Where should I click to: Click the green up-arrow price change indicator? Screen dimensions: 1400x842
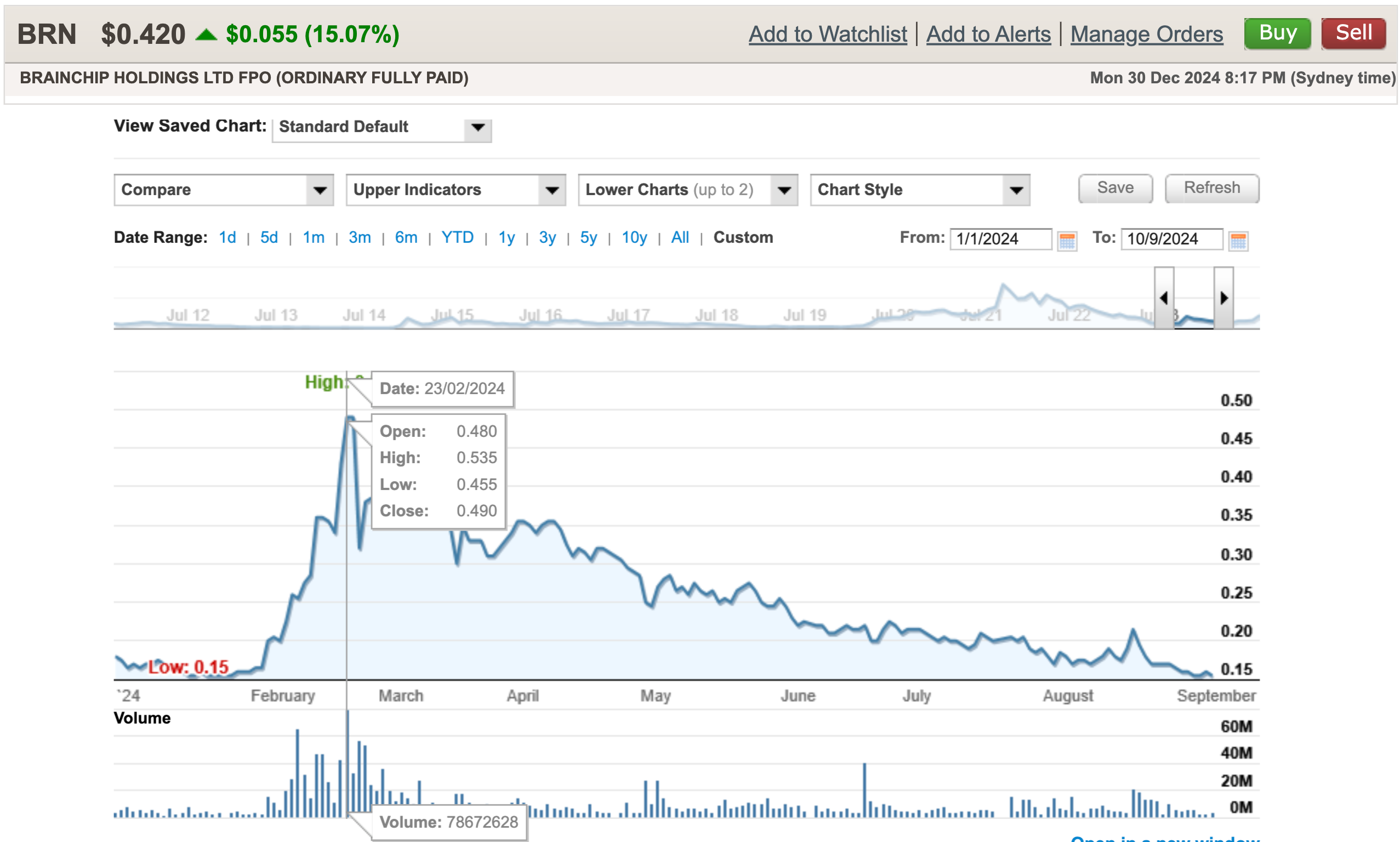pos(206,35)
